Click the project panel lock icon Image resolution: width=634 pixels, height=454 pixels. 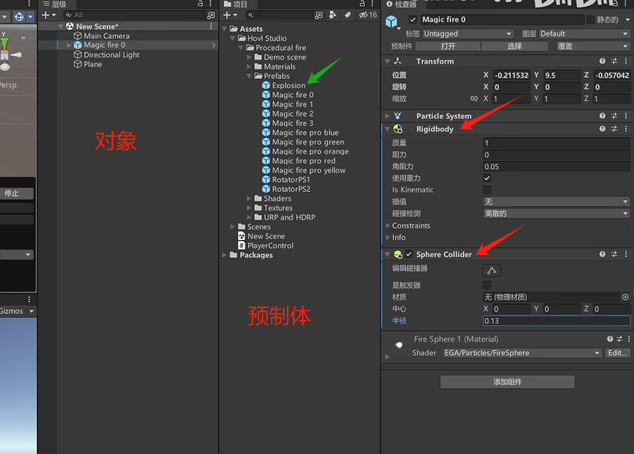tap(362, 4)
